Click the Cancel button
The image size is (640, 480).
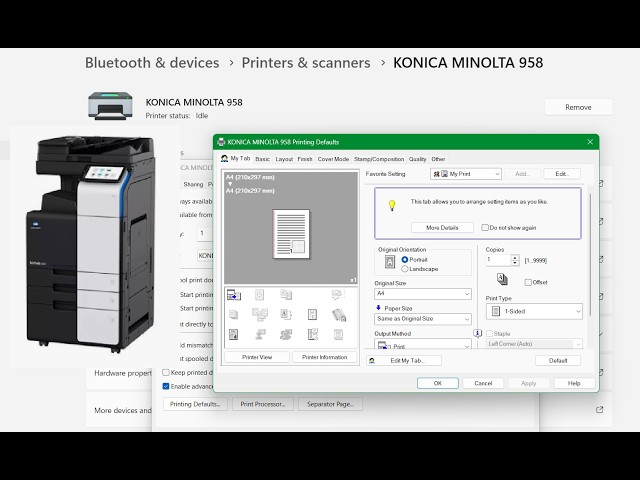483,383
